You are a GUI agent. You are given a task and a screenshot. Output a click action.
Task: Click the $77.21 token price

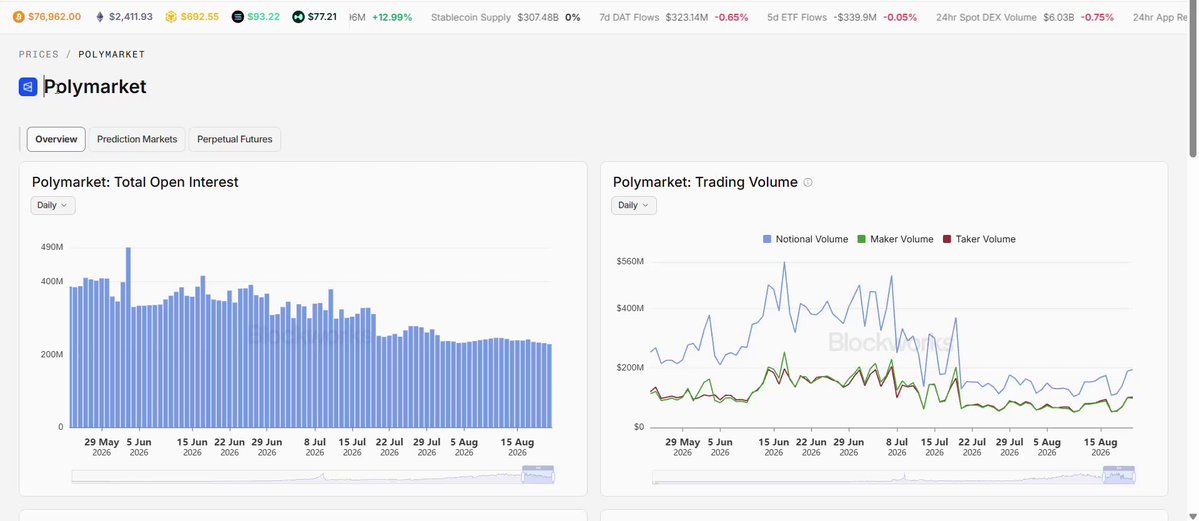pyautogui.click(x=322, y=17)
